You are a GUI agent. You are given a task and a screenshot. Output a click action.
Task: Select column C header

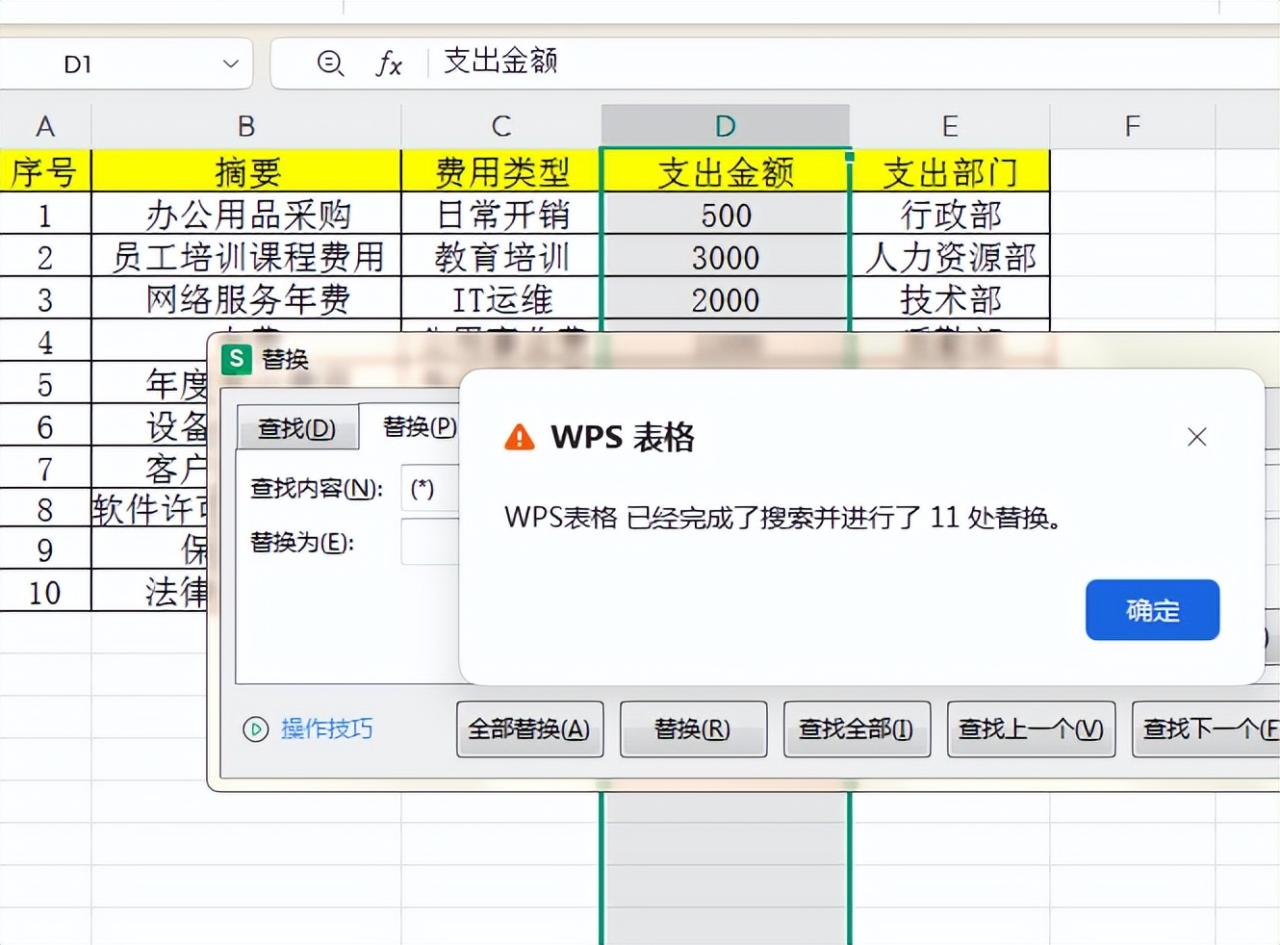coord(501,126)
